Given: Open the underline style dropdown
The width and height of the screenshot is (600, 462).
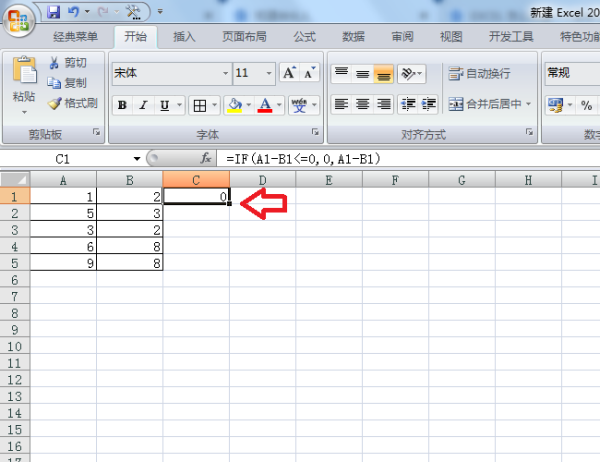Looking at the screenshot, I should pyautogui.click(x=179, y=105).
